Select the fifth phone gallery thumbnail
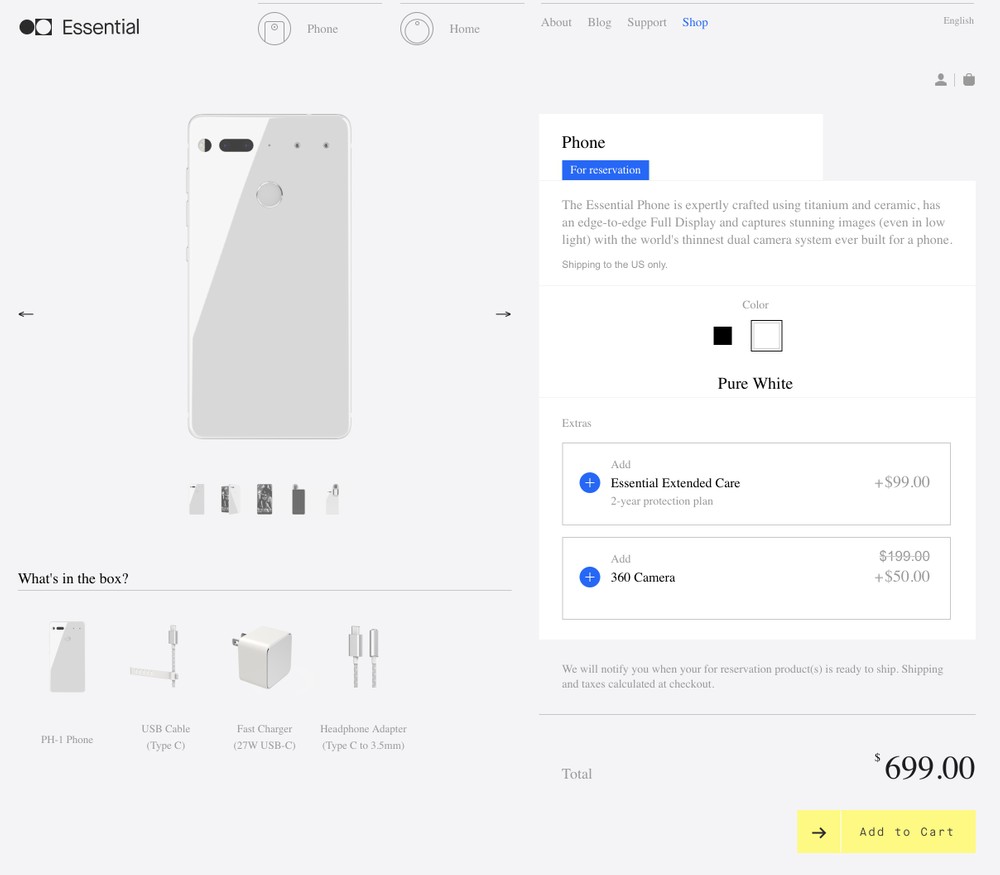The image size is (1000, 875). tap(332, 499)
